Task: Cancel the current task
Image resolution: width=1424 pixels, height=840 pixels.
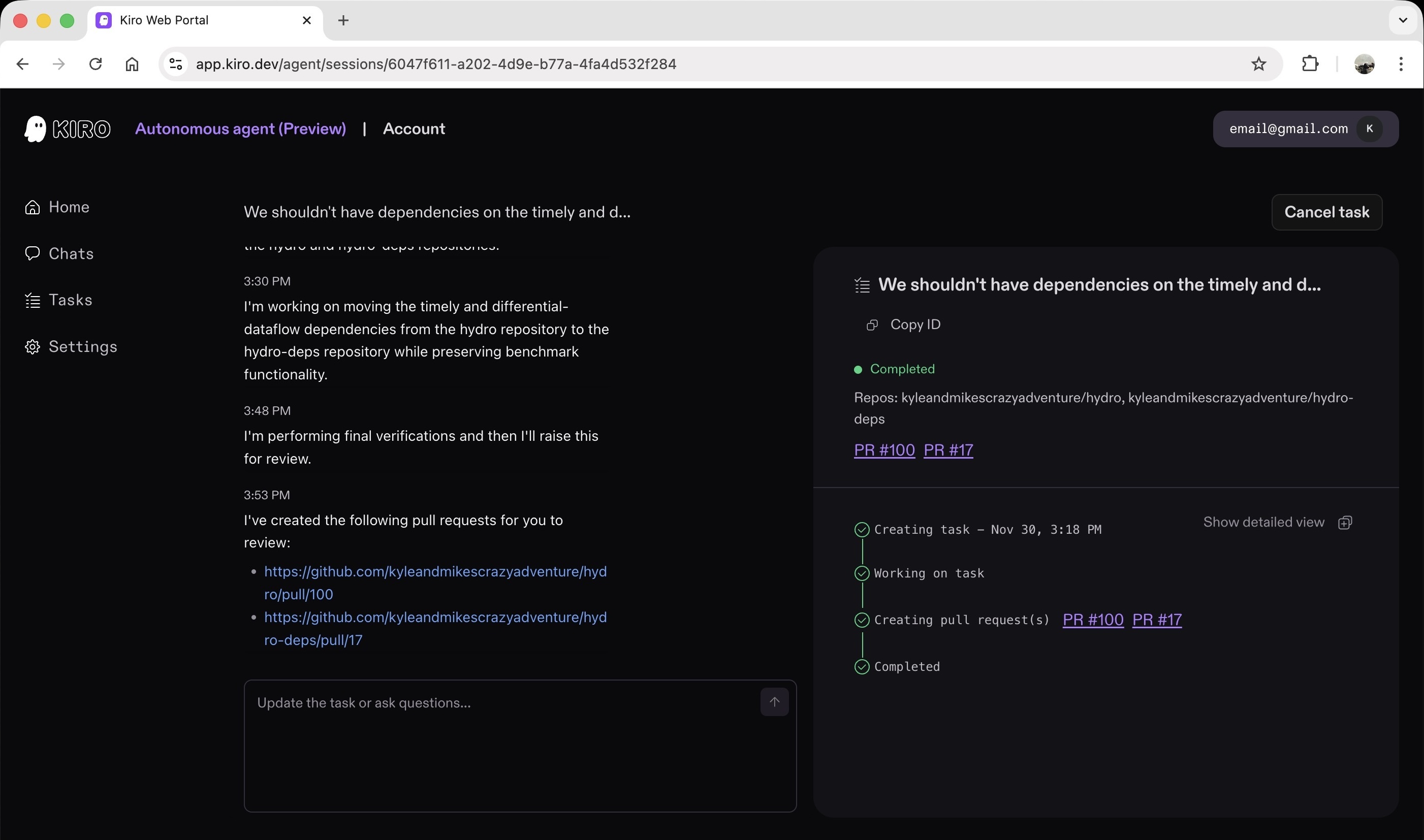Action: pyautogui.click(x=1326, y=212)
